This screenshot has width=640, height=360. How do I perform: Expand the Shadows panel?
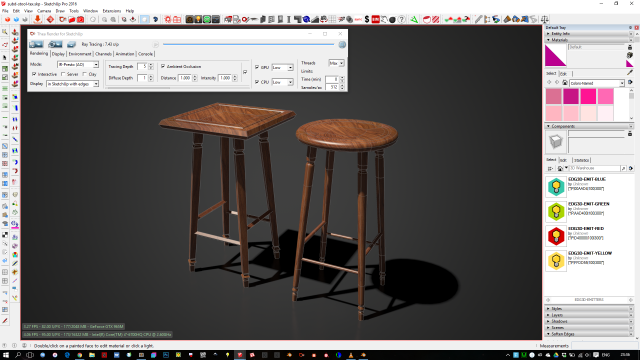pos(548,321)
